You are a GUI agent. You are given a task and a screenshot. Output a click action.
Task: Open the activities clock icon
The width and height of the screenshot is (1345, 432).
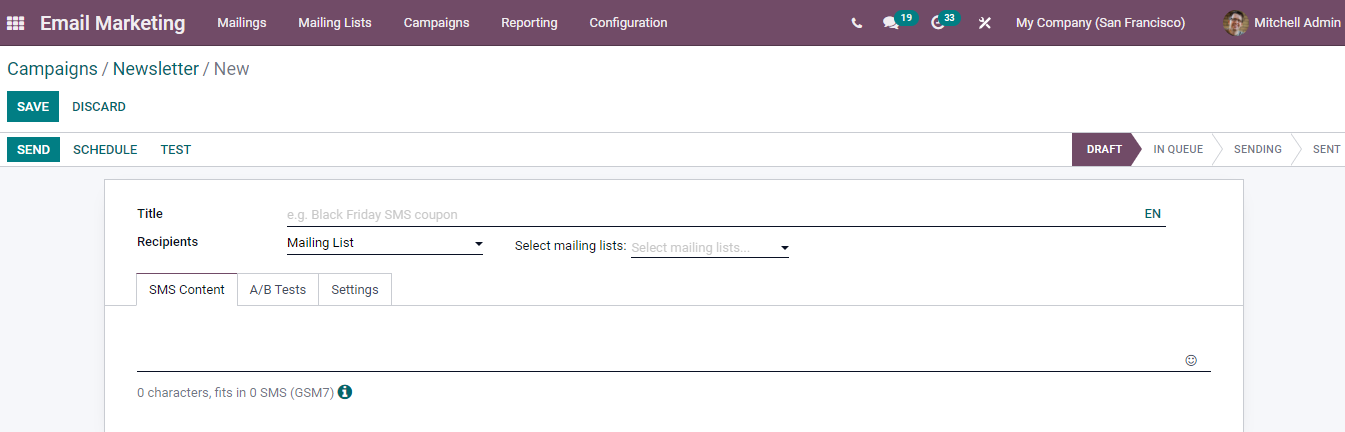click(937, 23)
